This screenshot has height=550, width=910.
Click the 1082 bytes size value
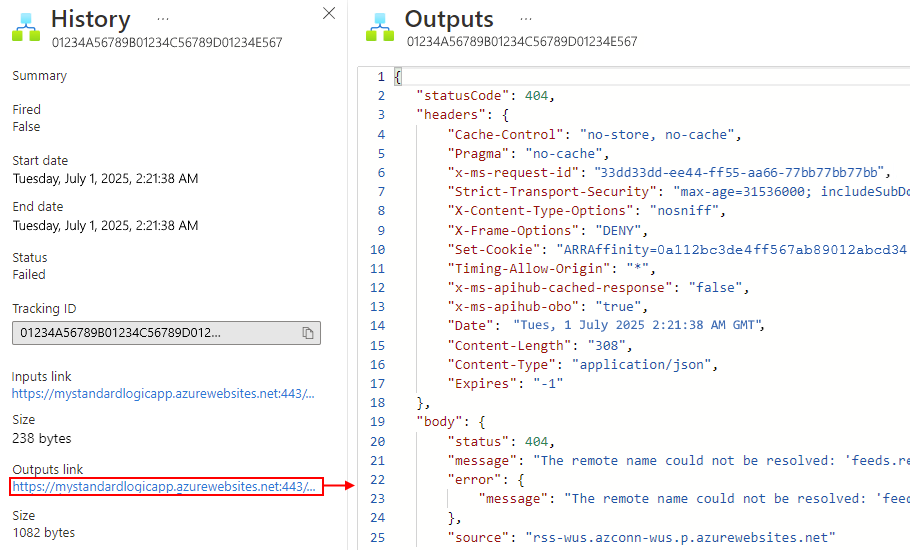[44, 533]
